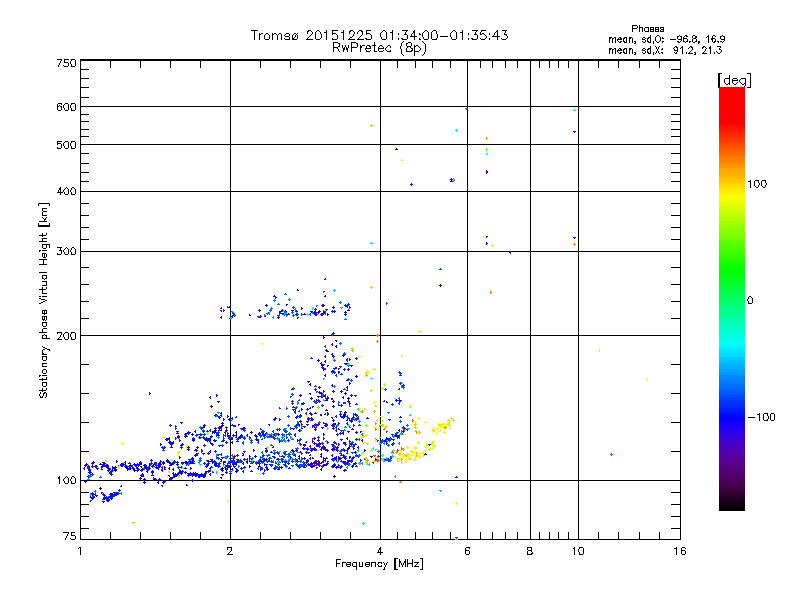Click the '500' y-axis label
This screenshot has width=800, height=600.
pos(66,145)
